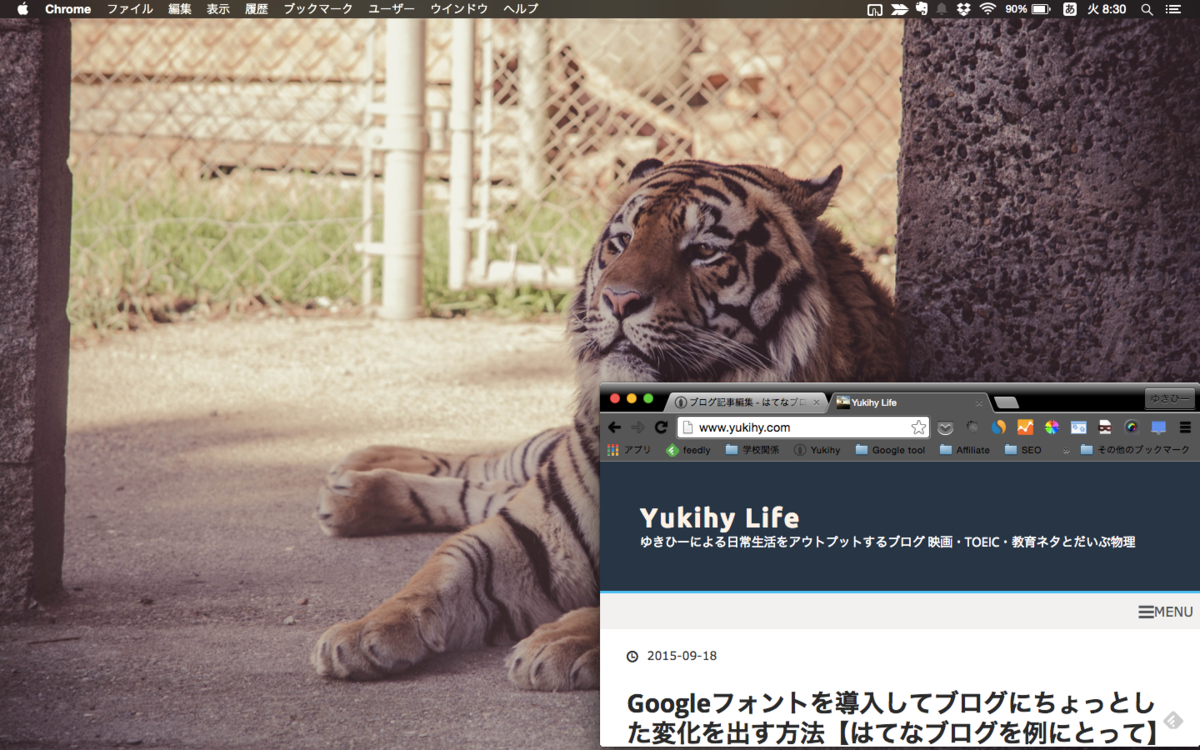Screen dimensions: 1200x750
Task: Switch to the ブログ記事編集 tab
Action: [745, 401]
